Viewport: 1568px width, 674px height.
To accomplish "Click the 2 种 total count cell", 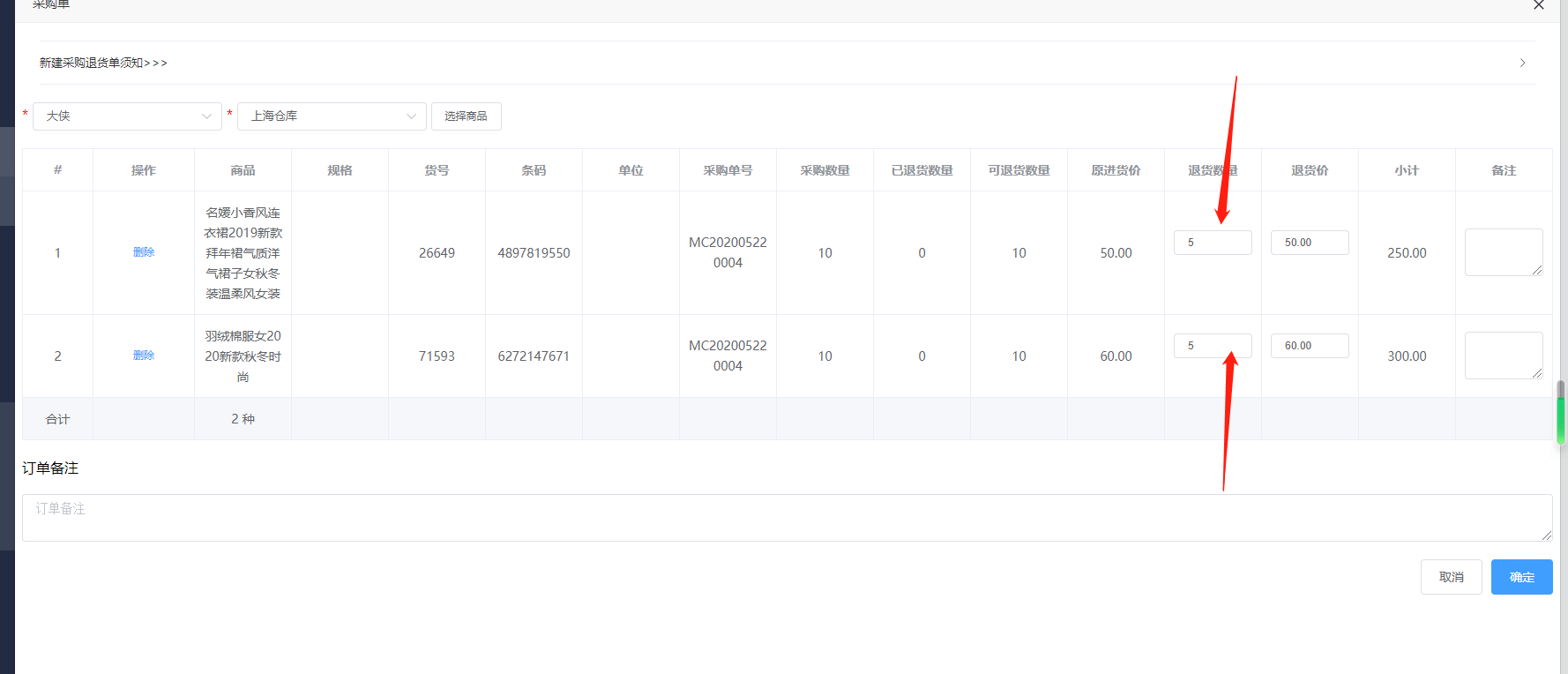I will [243, 419].
